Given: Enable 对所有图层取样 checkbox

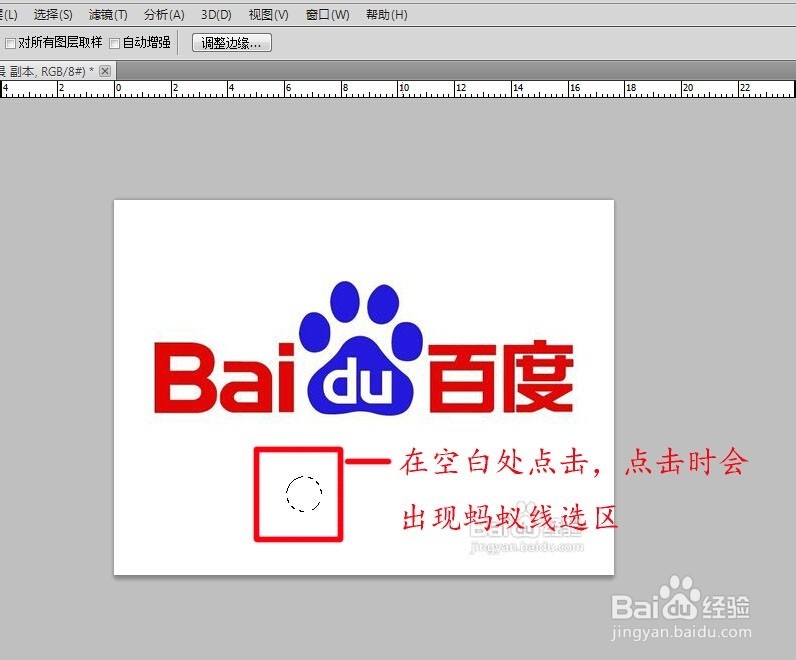Looking at the screenshot, I should tap(10, 43).
